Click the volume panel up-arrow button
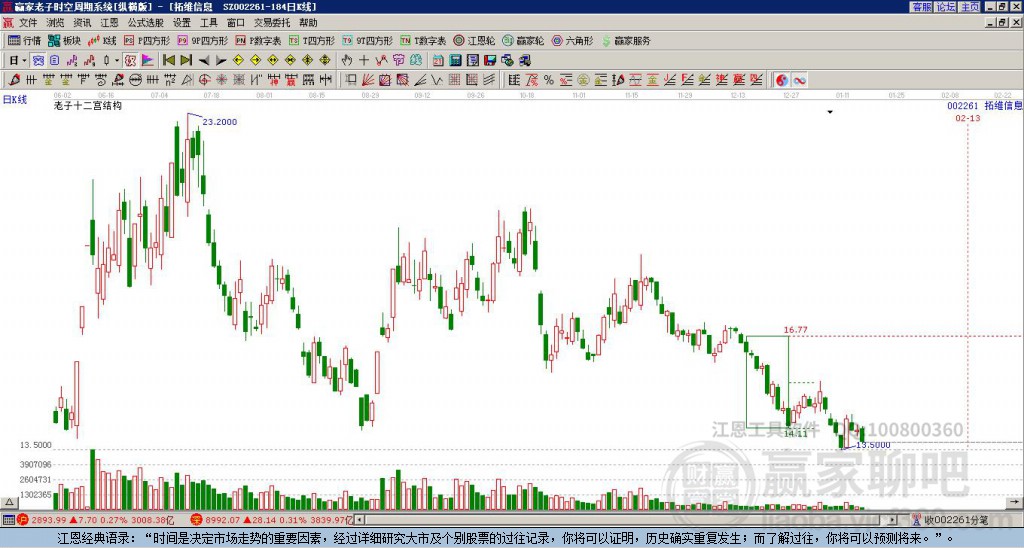Viewport: 1024px width, 548px height. (x=8, y=502)
